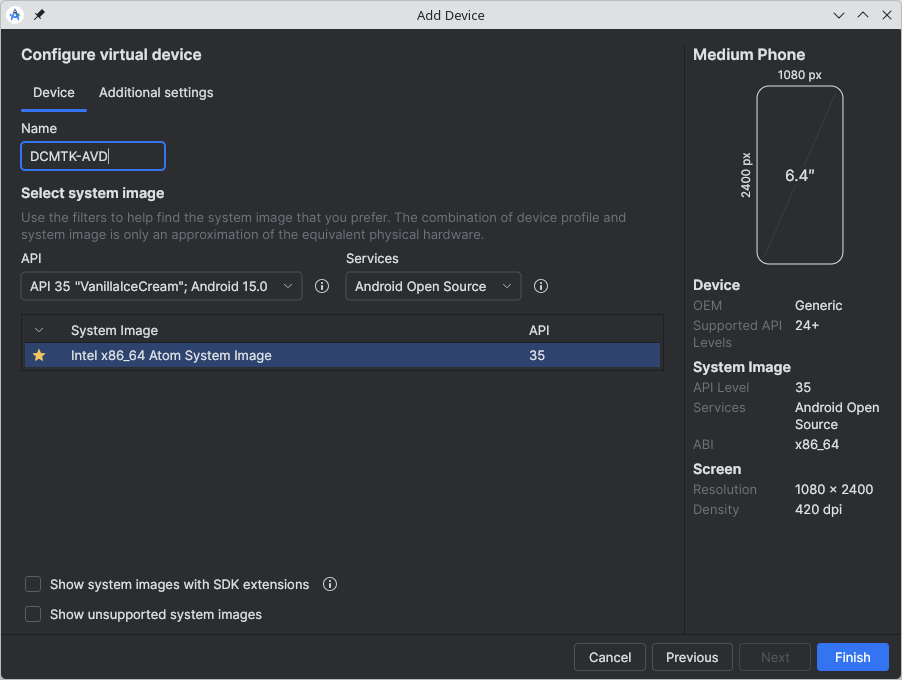The image size is (902, 680).
Task: Click the info icon beside API dropdown
Action: pos(322,286)
